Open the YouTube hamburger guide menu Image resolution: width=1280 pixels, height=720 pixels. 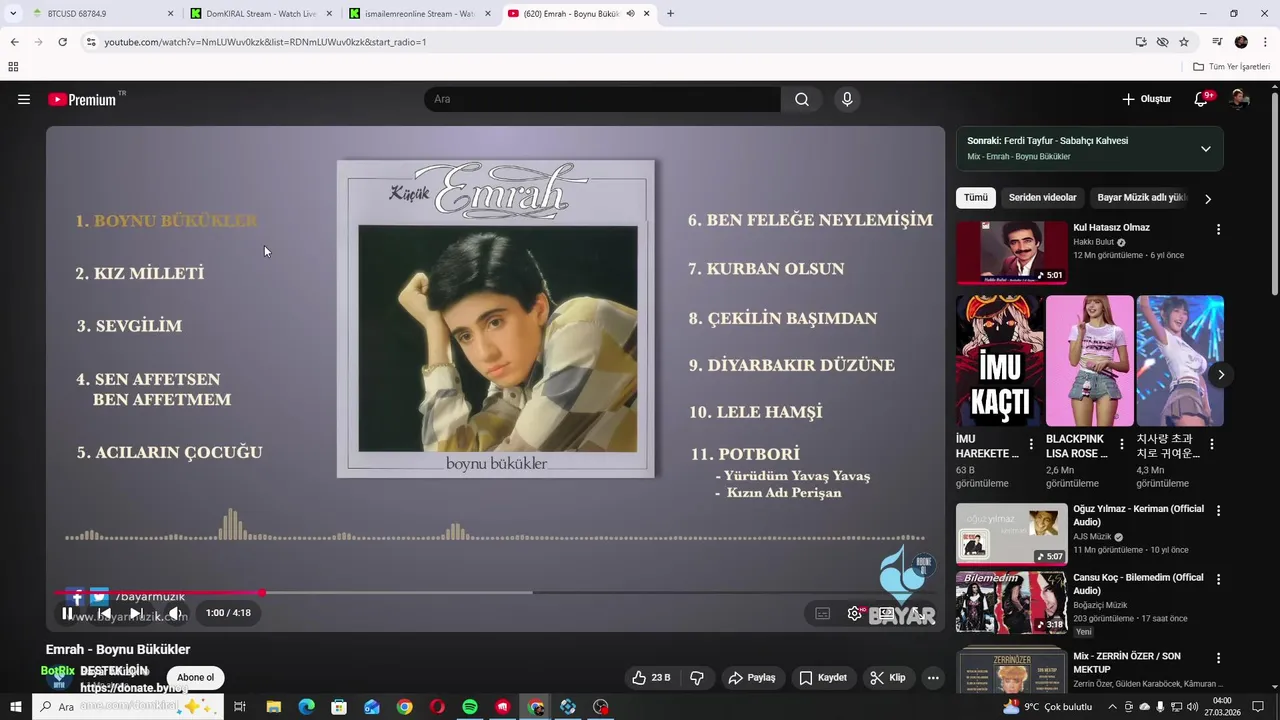tap(24, 99)
